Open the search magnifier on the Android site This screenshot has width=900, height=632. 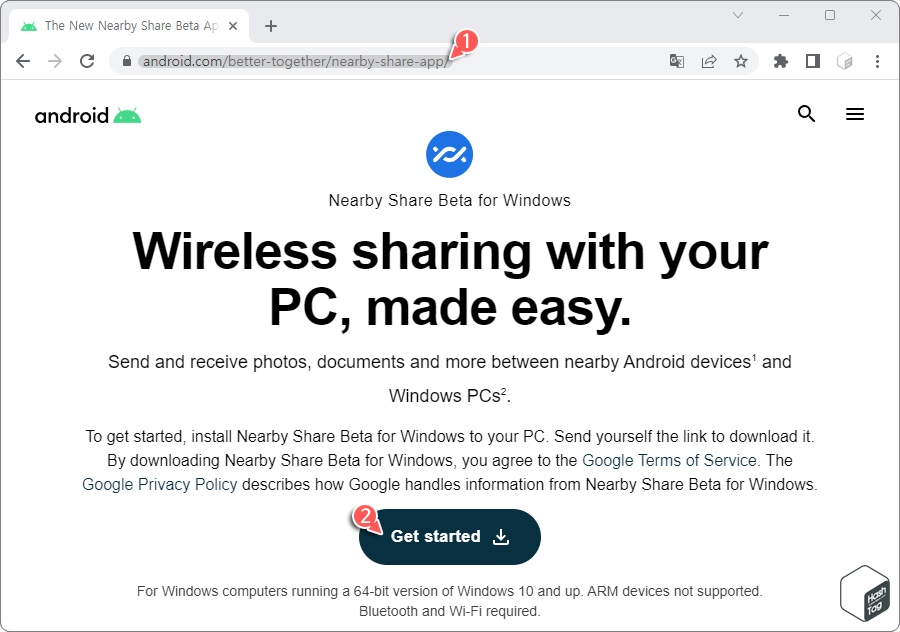(806, 114)
